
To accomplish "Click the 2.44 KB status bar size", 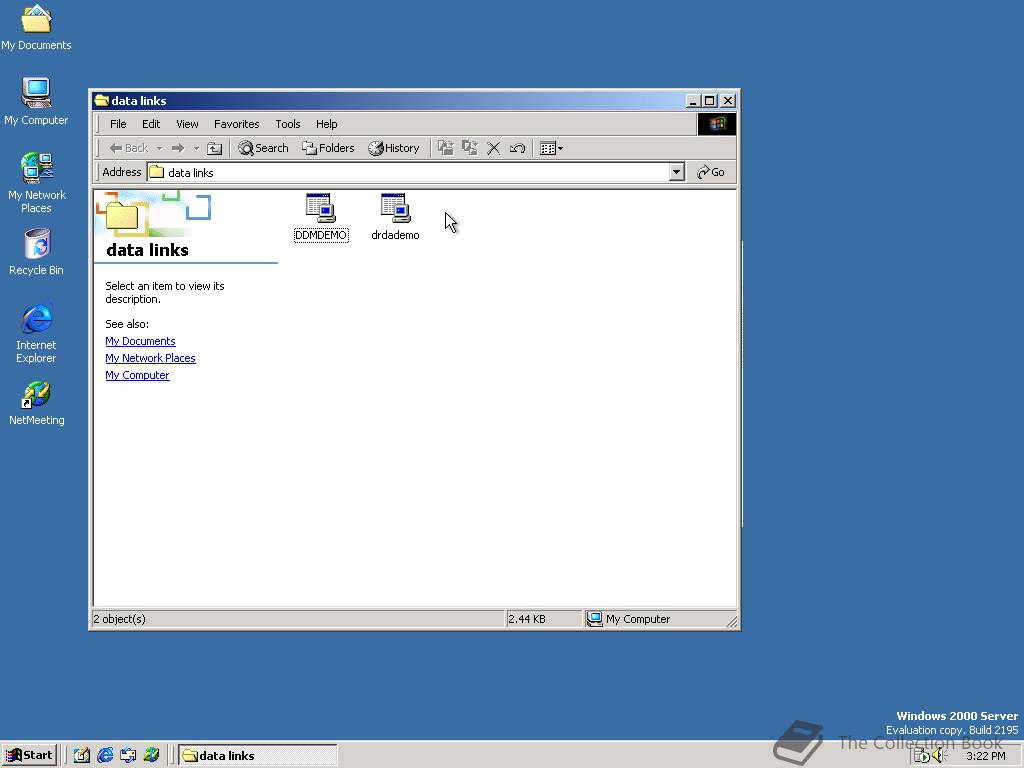I will tap(527, 619).
